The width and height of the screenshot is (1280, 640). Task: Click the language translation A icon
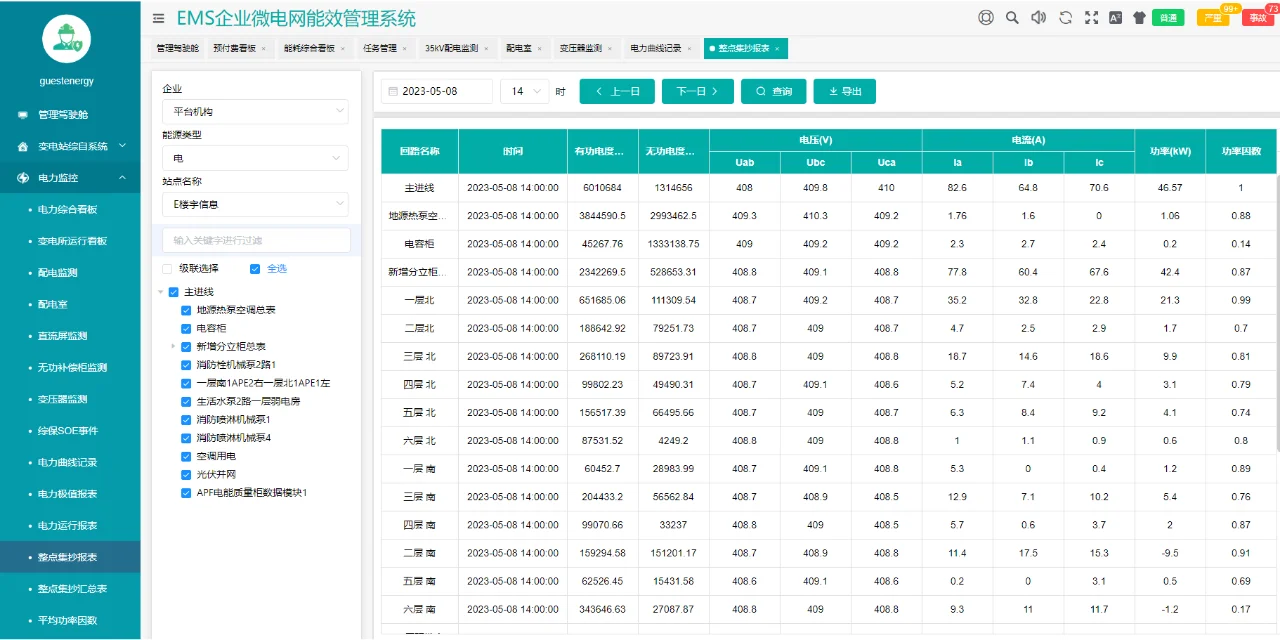tap(1114, 17)
